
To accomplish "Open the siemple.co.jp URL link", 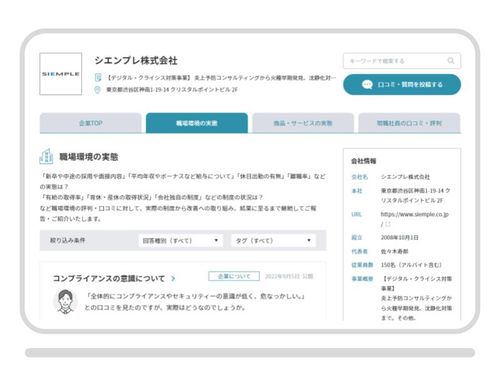I will coord(414,214).
